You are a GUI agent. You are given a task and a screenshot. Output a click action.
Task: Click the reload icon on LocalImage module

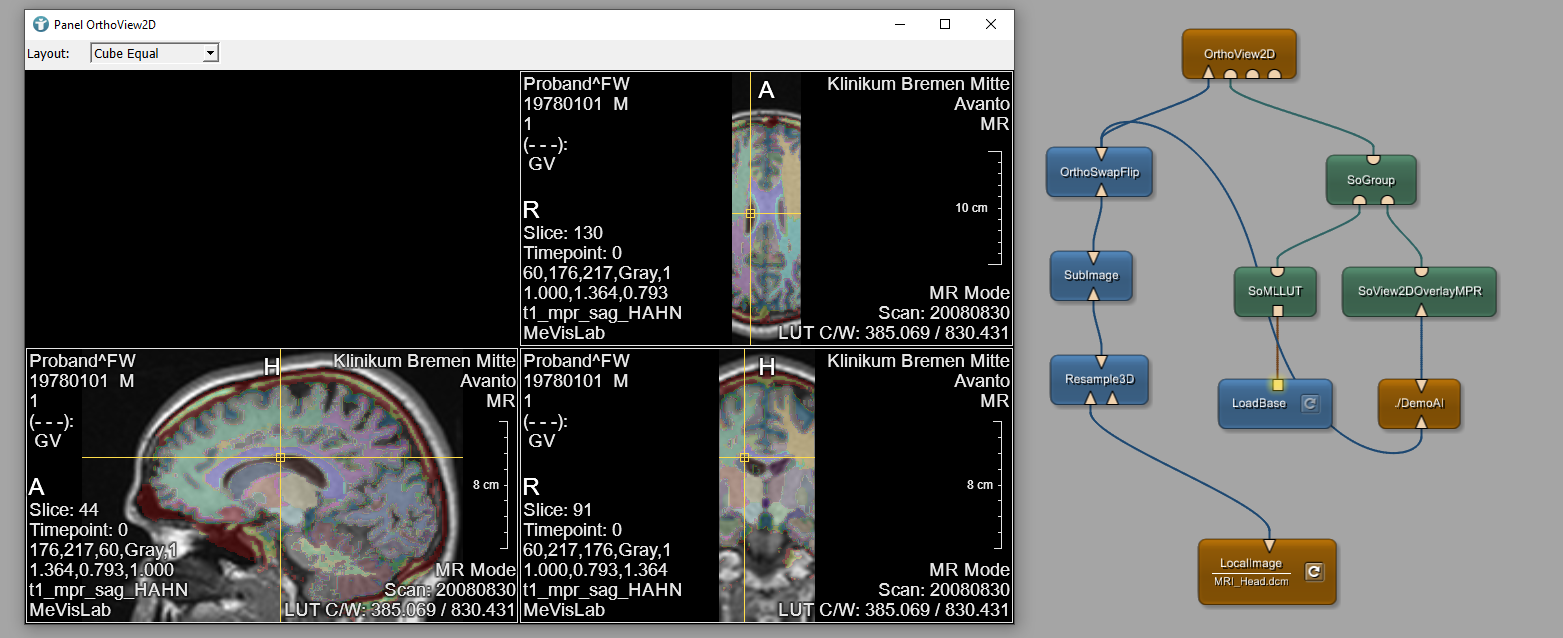(x=1314, y=572)
